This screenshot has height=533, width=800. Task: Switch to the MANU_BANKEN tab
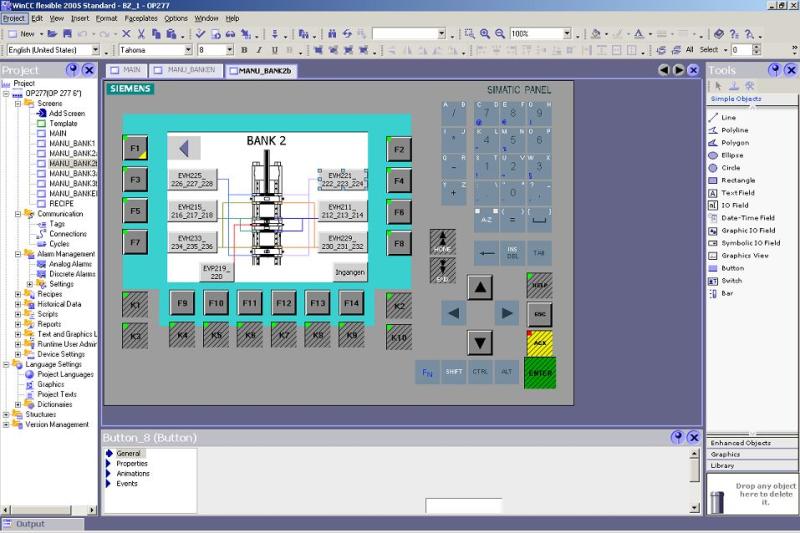pos(186,70)
